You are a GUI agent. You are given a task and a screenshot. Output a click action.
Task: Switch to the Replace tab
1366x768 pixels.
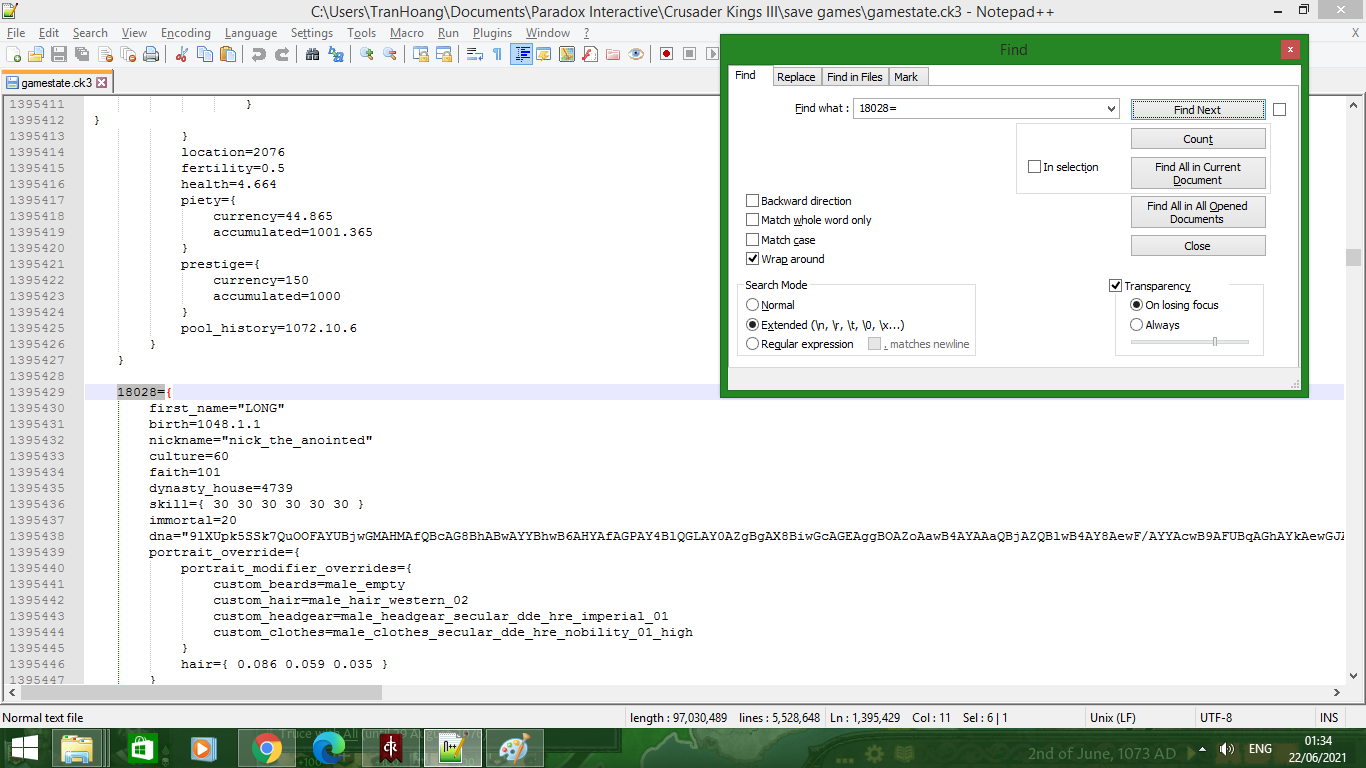pyautogui.click(x=796, y=77)
